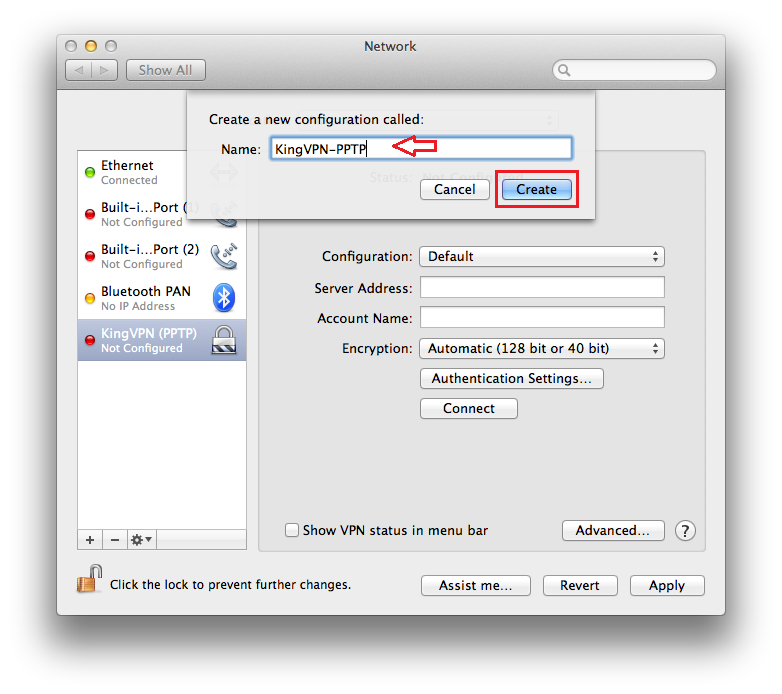The image size is (782, 694).
Task: Click the toolbar search field
Action: (x=634, y=70)
